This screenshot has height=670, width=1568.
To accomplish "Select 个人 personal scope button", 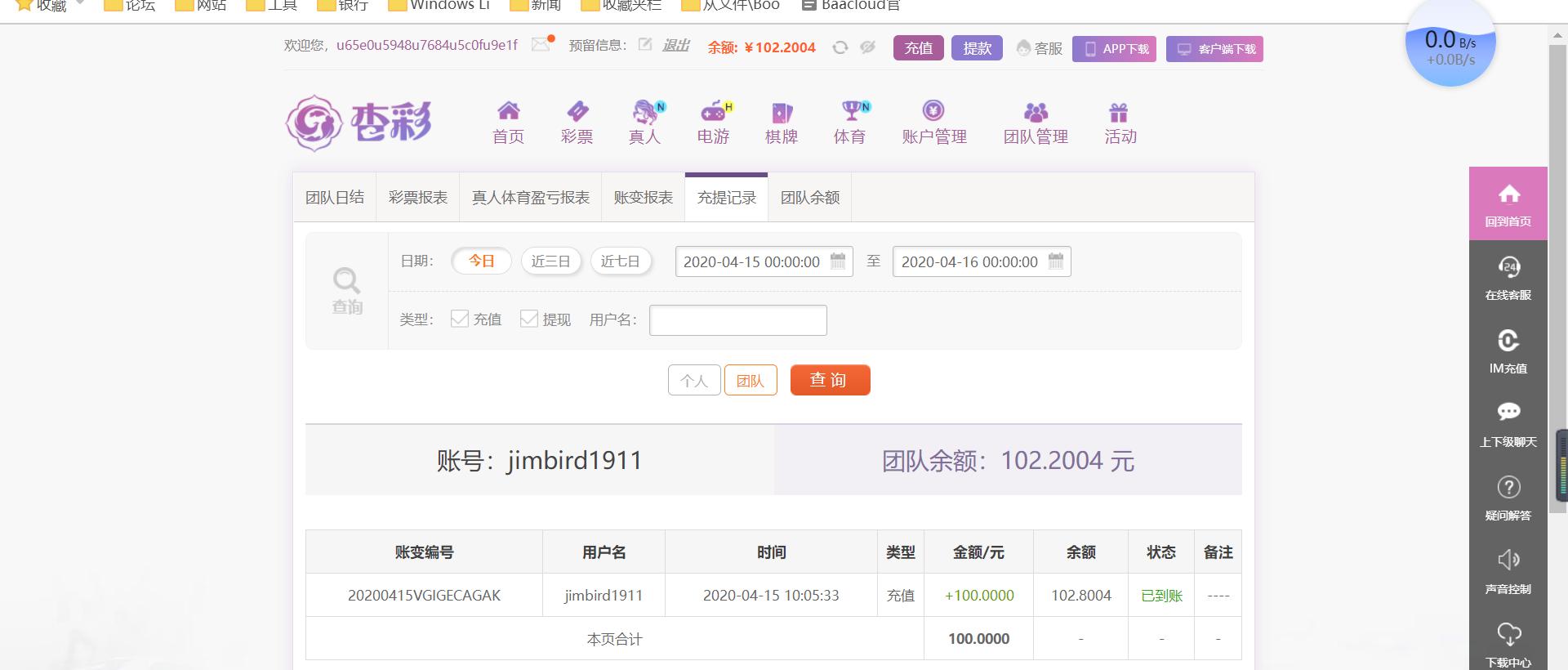I will [694, 381].
